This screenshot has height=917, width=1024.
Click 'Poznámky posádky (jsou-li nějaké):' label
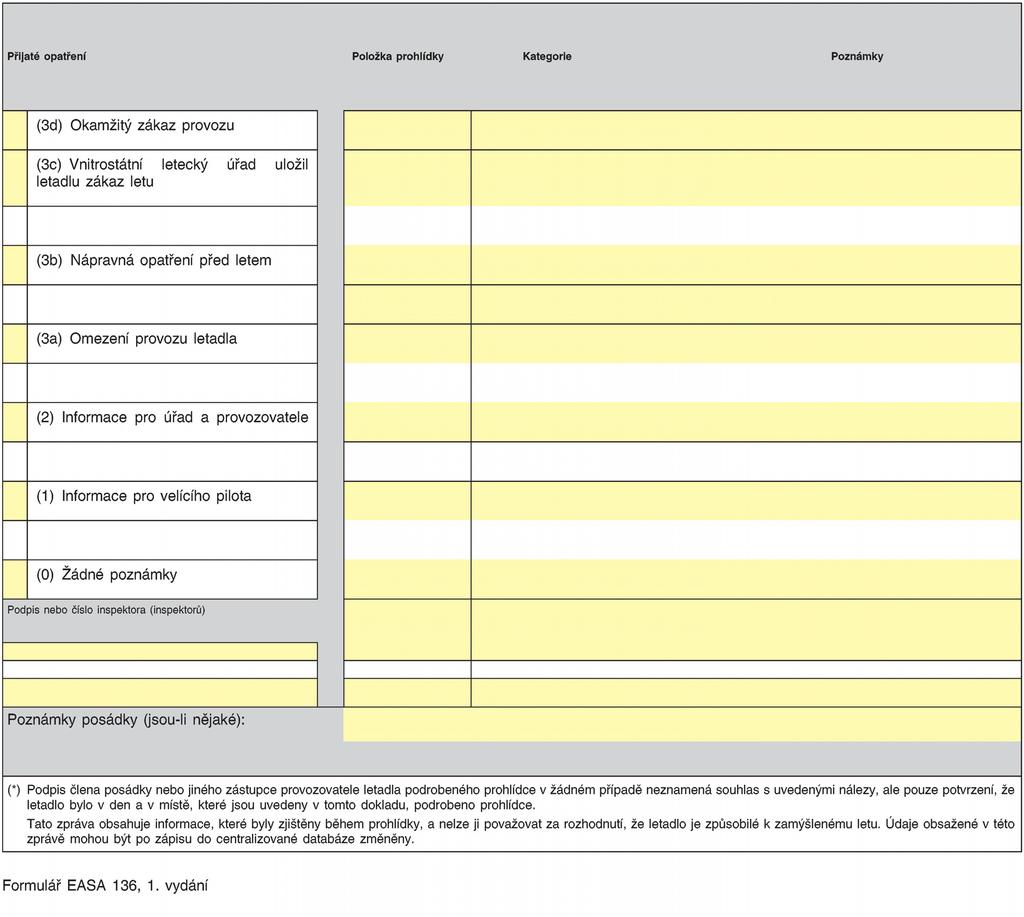tap(126, 720)
